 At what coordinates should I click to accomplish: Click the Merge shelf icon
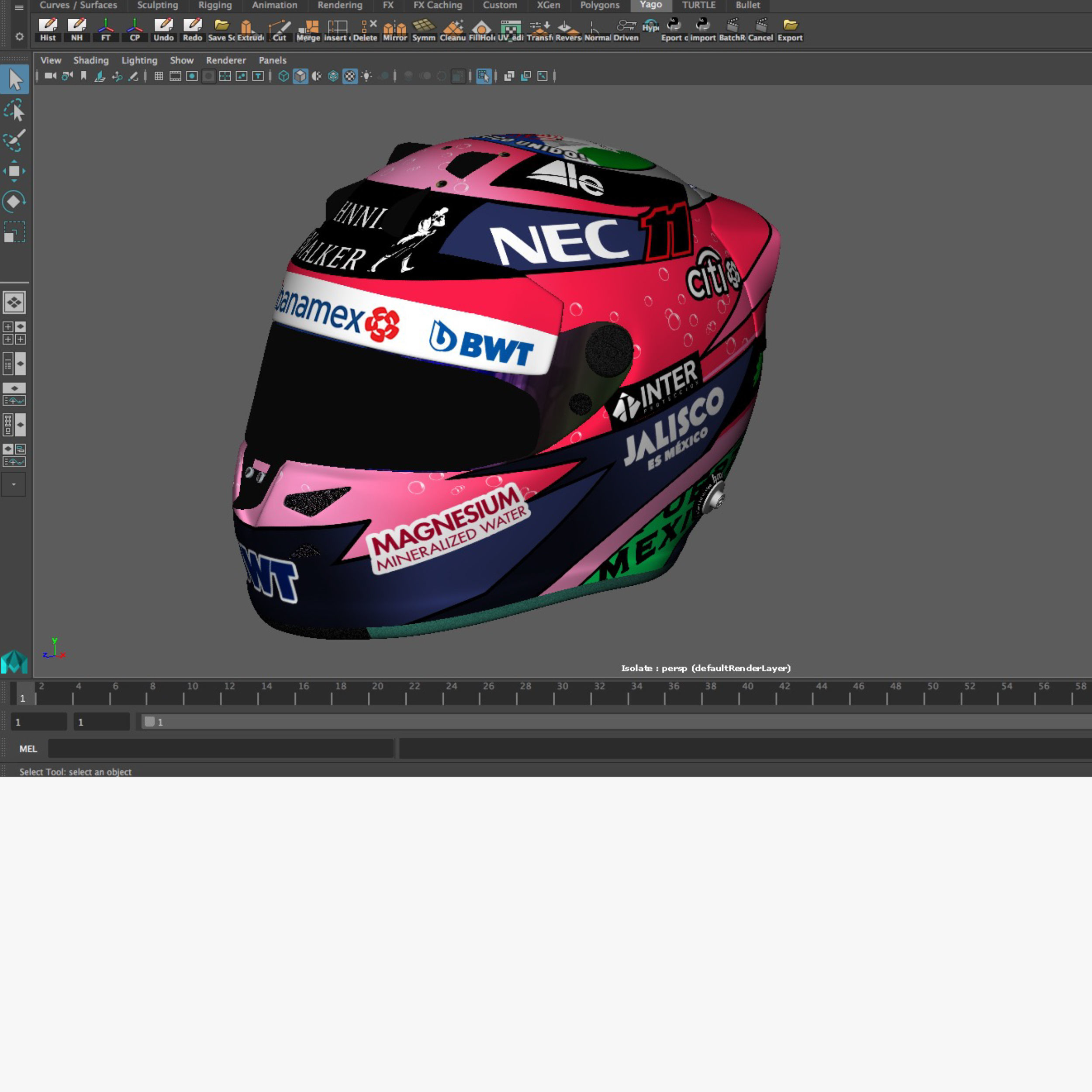(x=308, y=30)
